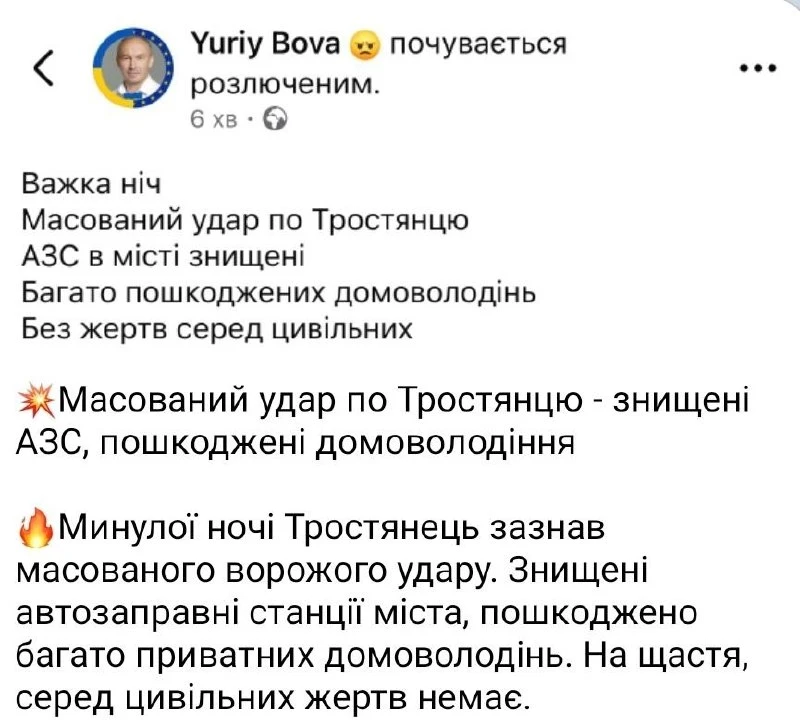
Task: Open the '6 хв' post timestamp
Action: pos(214,119)
